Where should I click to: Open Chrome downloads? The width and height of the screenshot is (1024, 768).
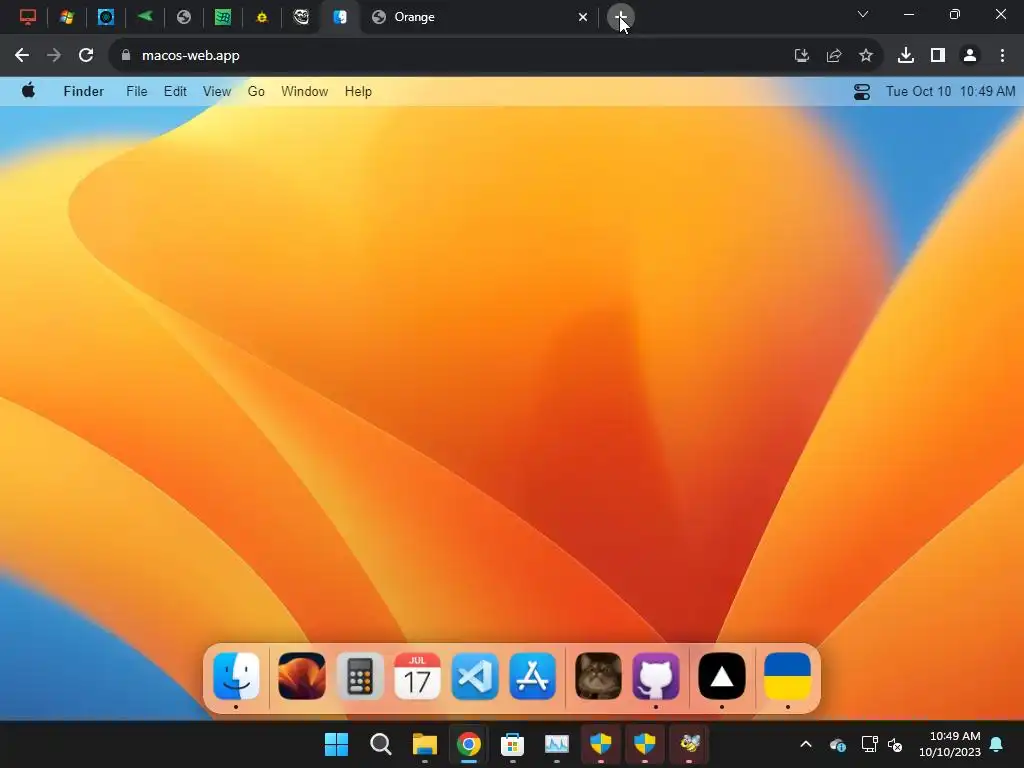[x=906, y=56]
